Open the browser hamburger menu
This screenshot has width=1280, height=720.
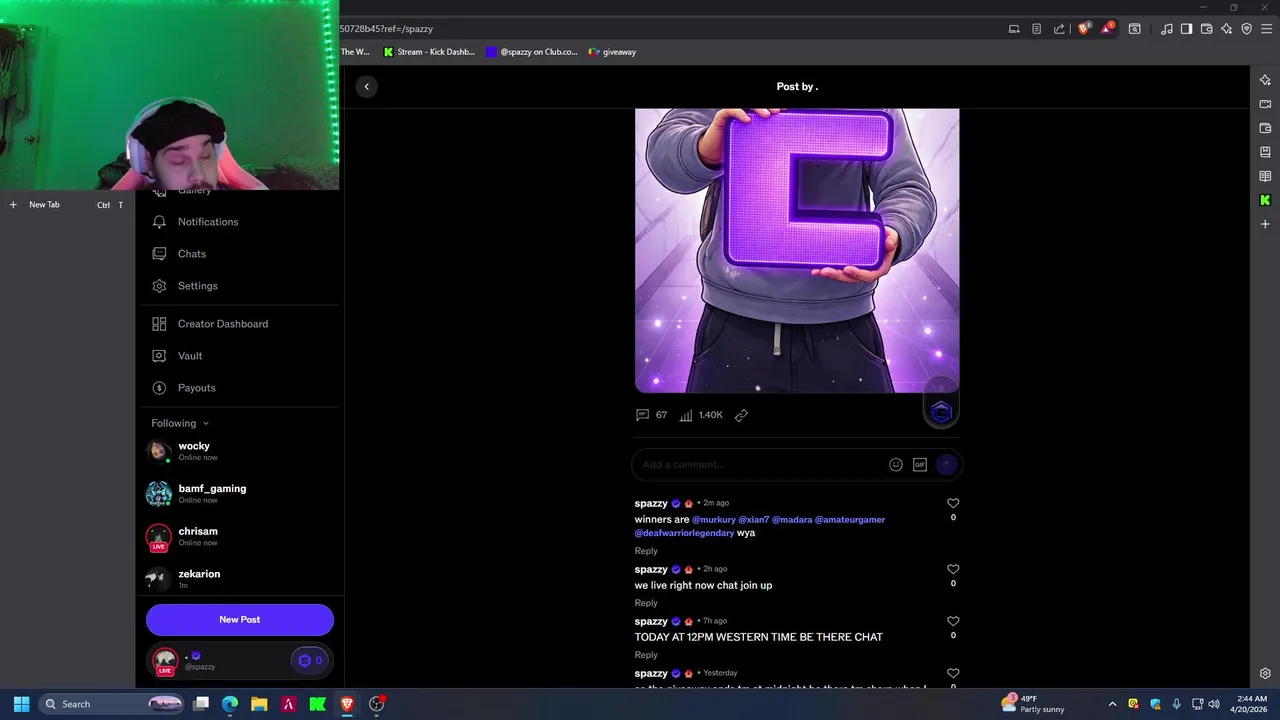click(x=1266, y=29)
